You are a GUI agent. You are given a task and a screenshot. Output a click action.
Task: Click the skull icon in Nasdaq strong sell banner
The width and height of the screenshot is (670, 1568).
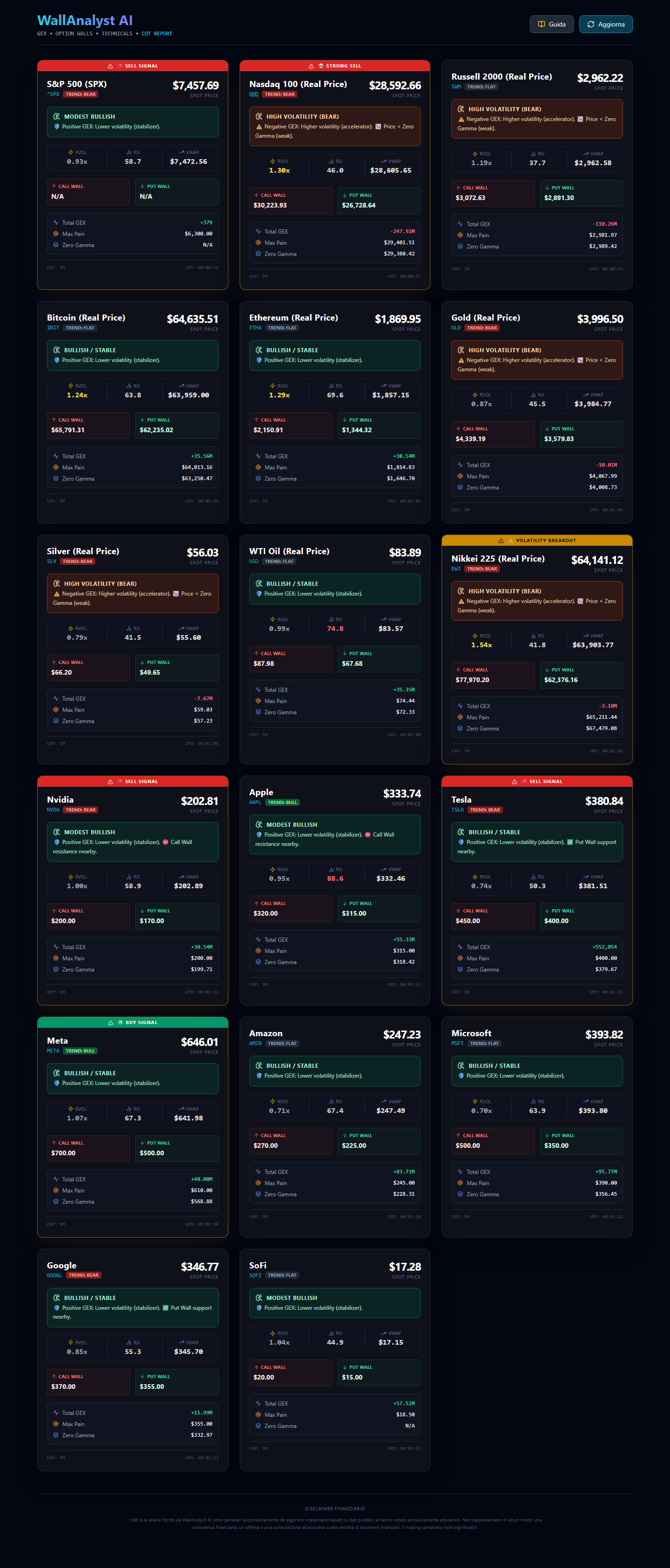tap(321, 66)
